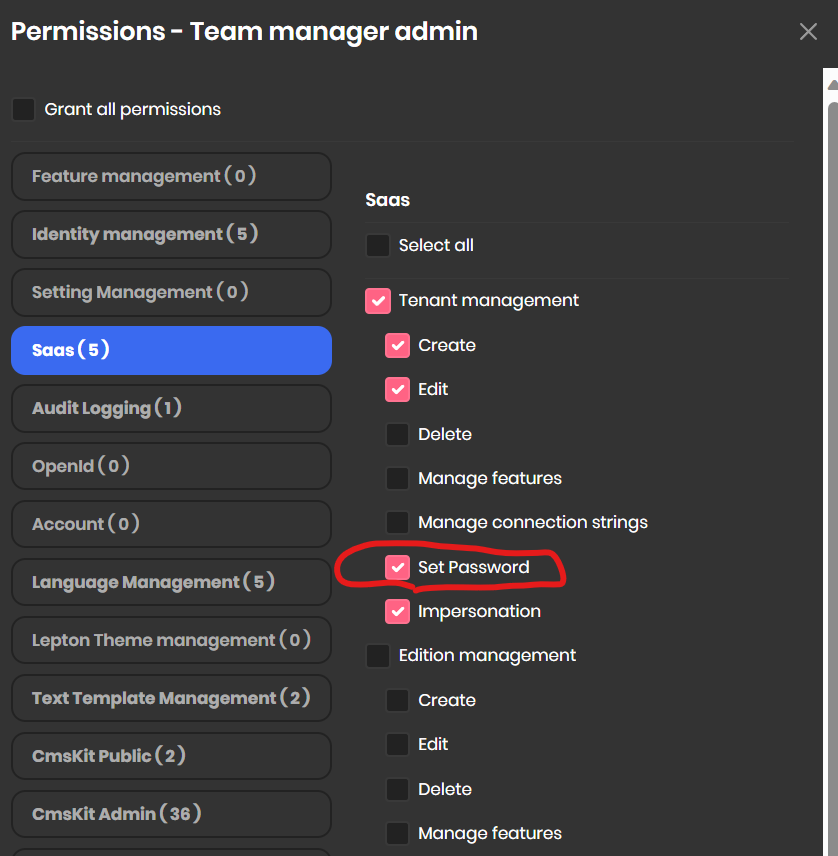838x856 pixels.
Task: Select the Text Template Management tab
Action: [171, 699]
